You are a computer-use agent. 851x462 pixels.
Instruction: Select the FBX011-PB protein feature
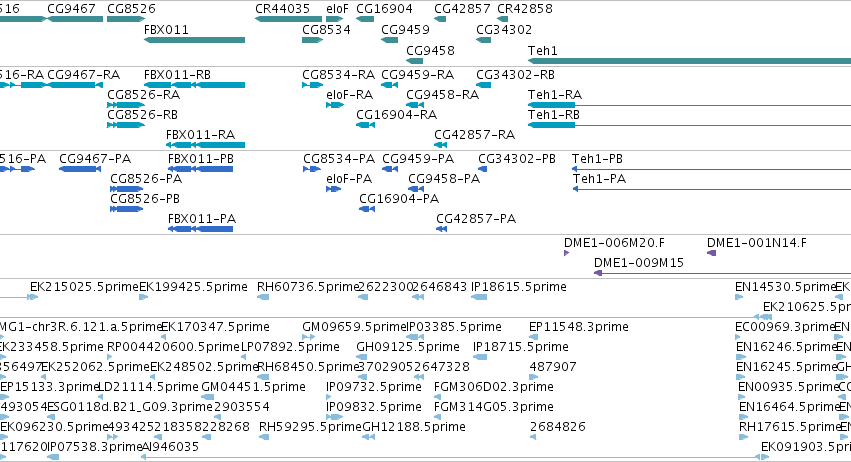pos(200,169)
